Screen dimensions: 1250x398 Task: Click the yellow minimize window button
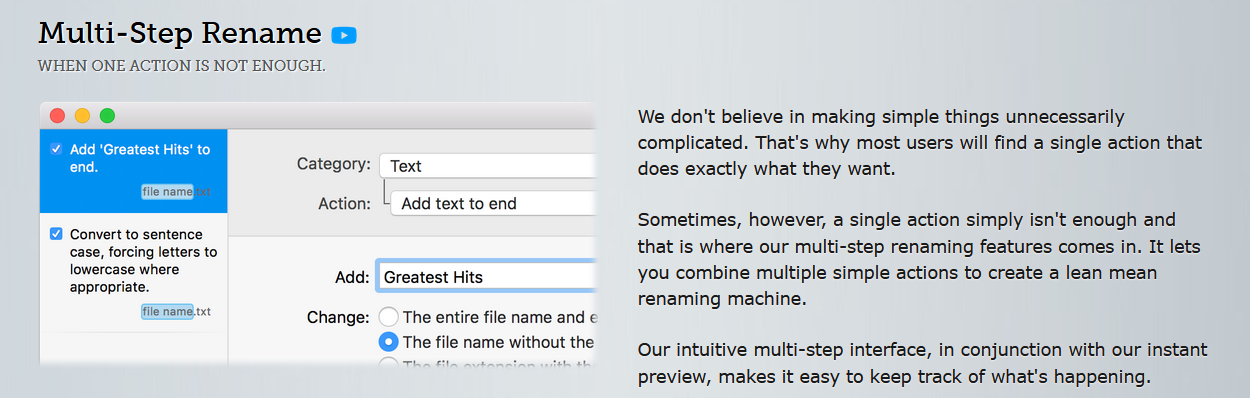82,116
